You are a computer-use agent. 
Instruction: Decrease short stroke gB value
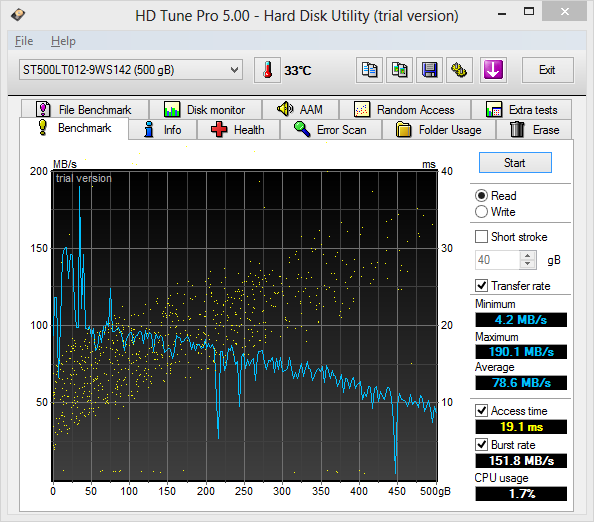528,264
